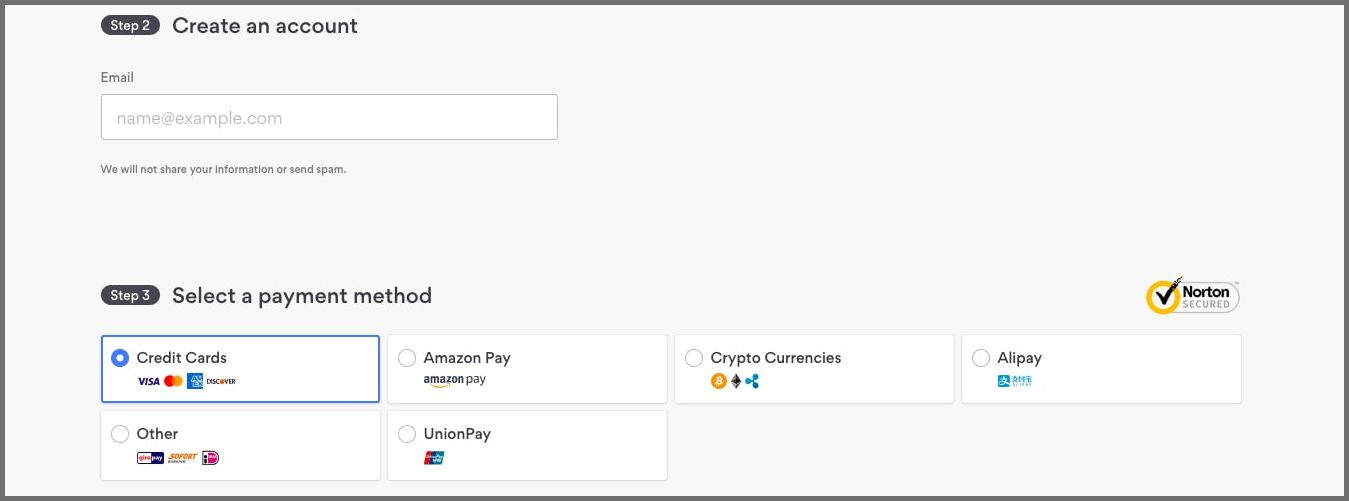
Task: Select the Amazon Pay radio button
Action: tap(407, 358)
